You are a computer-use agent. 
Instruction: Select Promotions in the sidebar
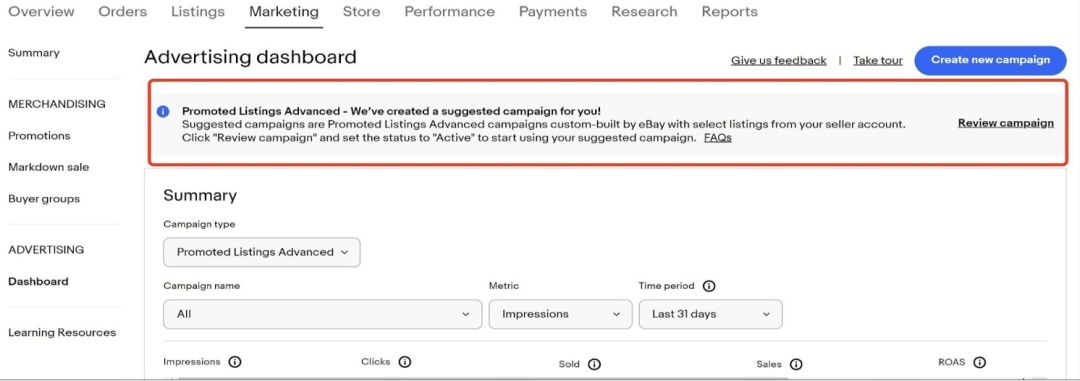coord(39,136)
